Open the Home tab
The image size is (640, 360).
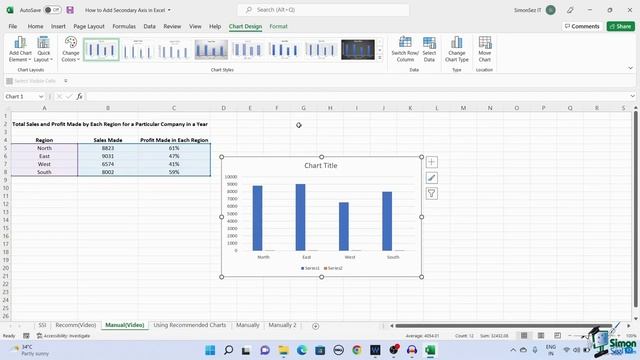tap(36, 26)
